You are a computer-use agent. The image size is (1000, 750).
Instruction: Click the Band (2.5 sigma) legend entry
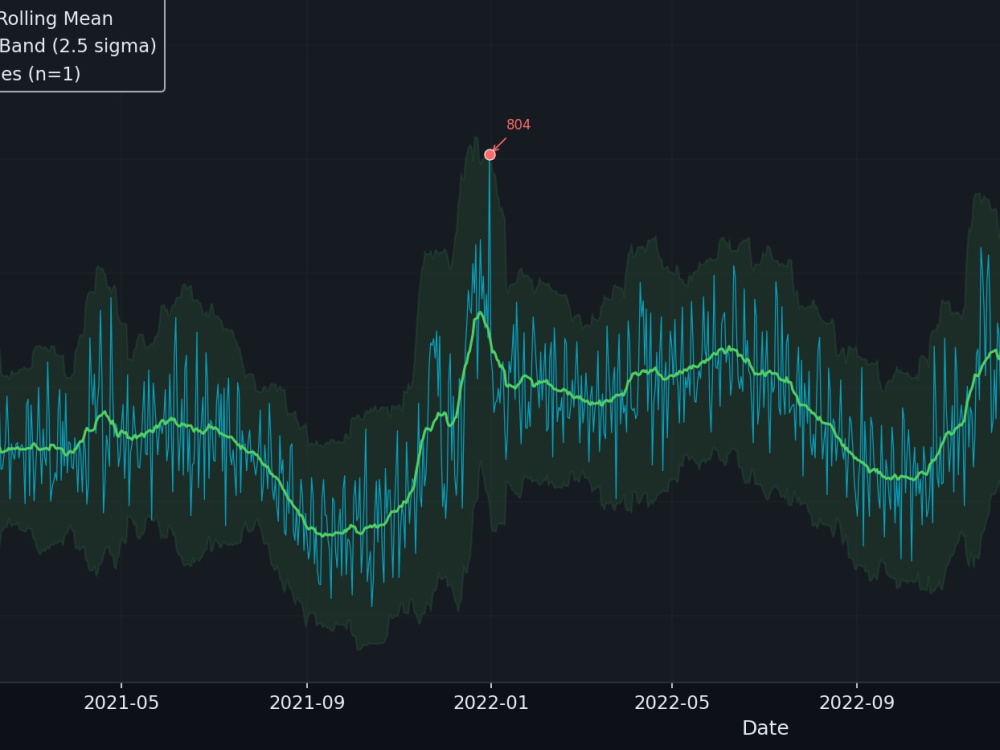pyautogui.click(x=78, y=46)
